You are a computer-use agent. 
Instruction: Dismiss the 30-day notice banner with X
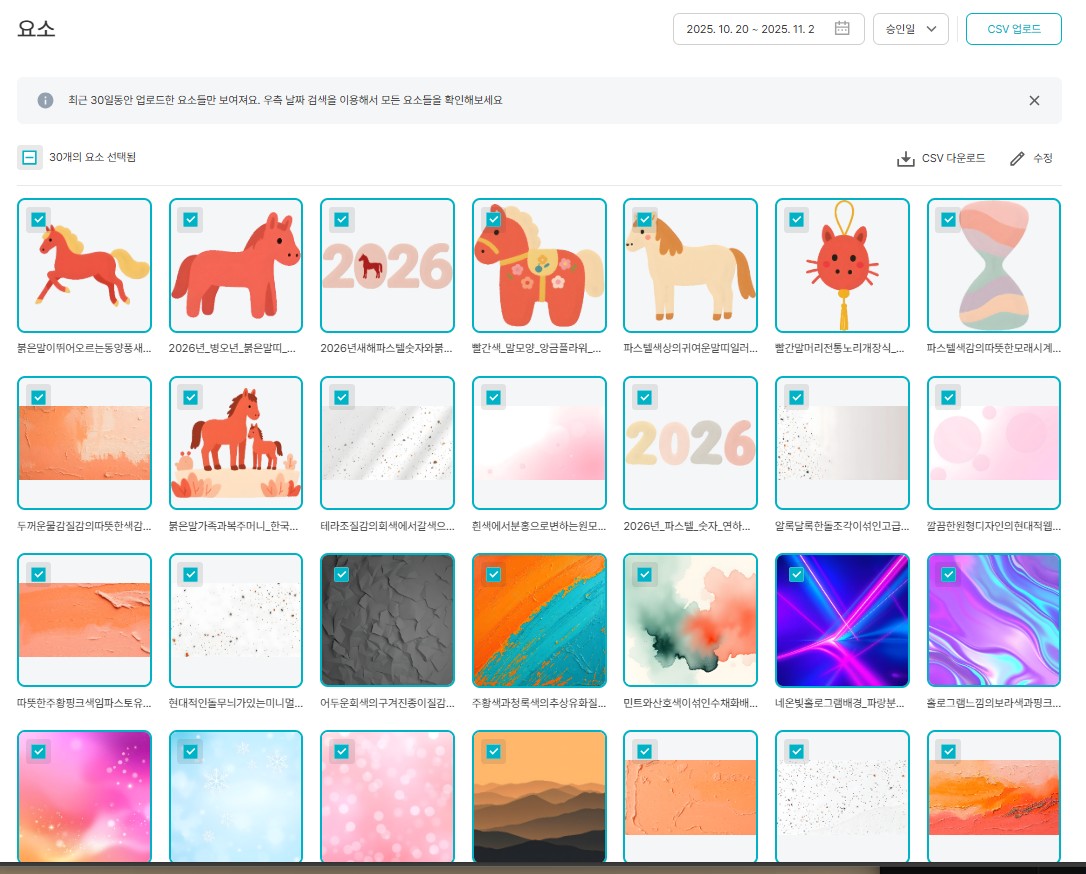(1034, 100)
